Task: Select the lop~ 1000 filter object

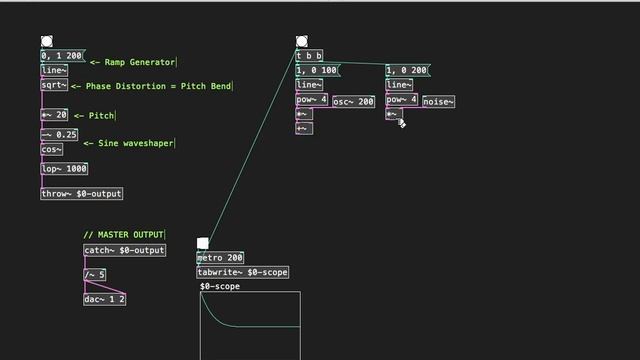Action: pyautogui.click(x=64, y=169)
